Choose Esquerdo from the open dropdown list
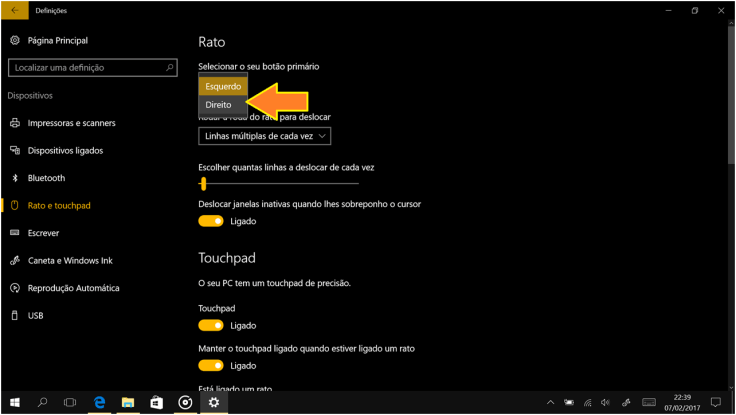The image size is (736, 415). (222, 86)
